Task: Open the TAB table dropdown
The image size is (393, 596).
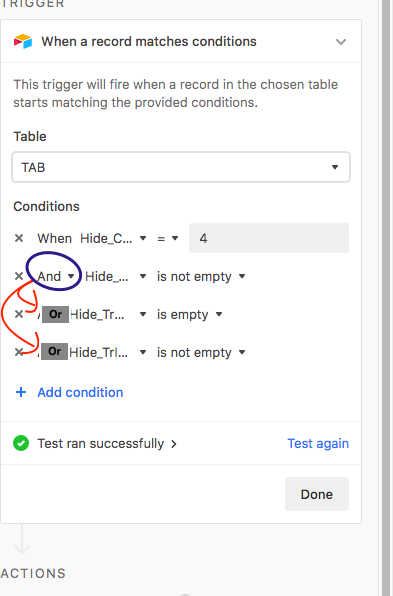Action: tap(181, 167)
